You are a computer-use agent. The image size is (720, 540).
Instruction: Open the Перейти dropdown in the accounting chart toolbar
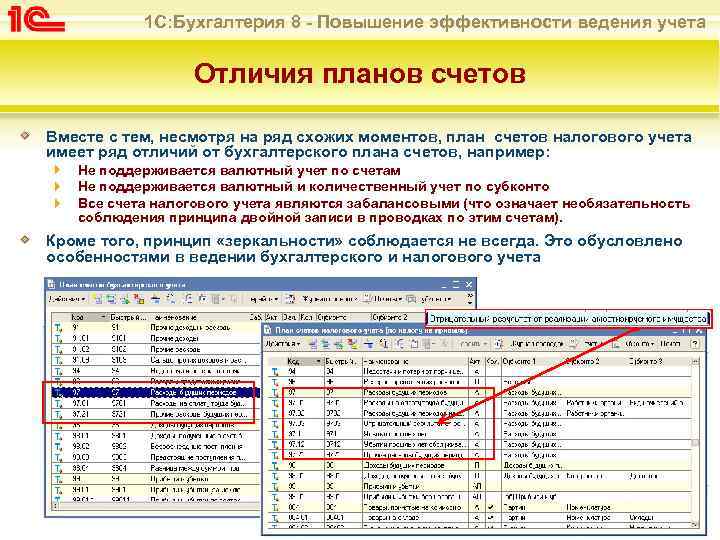coord(264,299)
